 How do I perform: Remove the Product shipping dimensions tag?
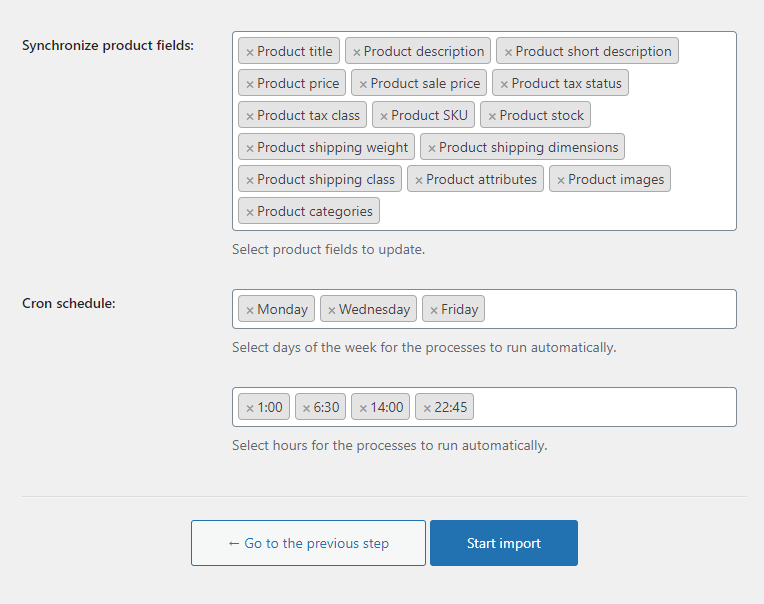coord(431,148)
